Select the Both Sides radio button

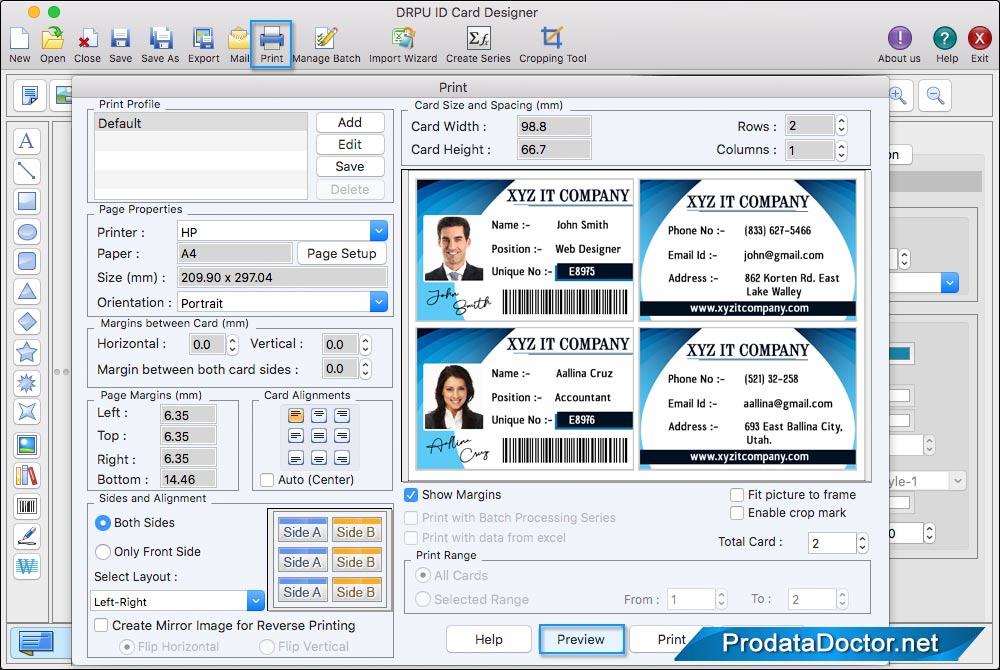(x=103, y=523)
